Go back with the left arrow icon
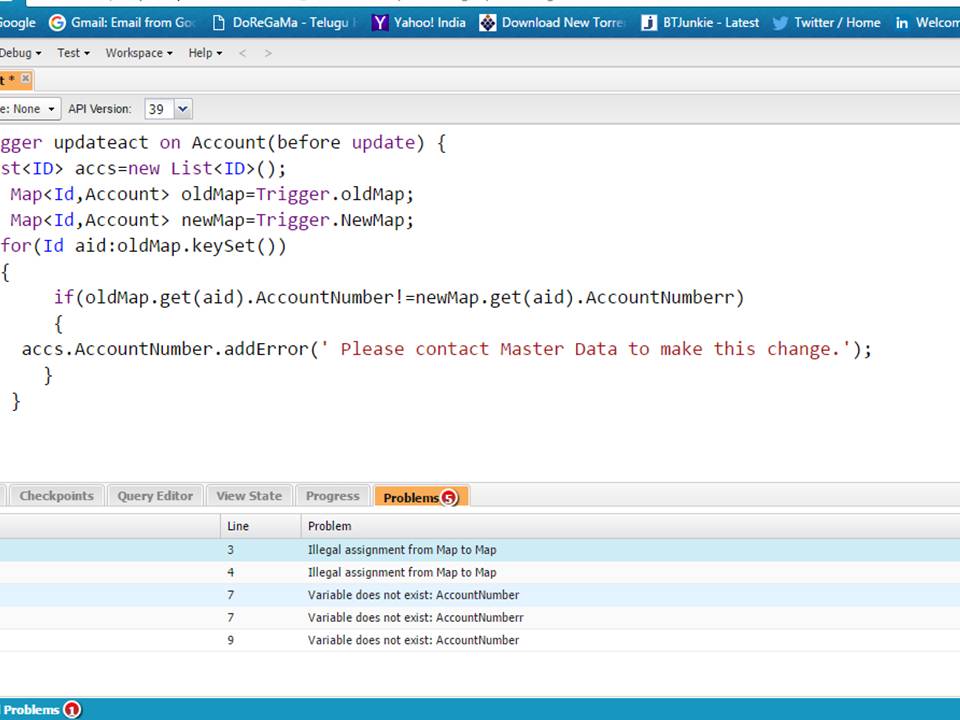The width and height of the screenshot is (960, 720). pos(242,53)
